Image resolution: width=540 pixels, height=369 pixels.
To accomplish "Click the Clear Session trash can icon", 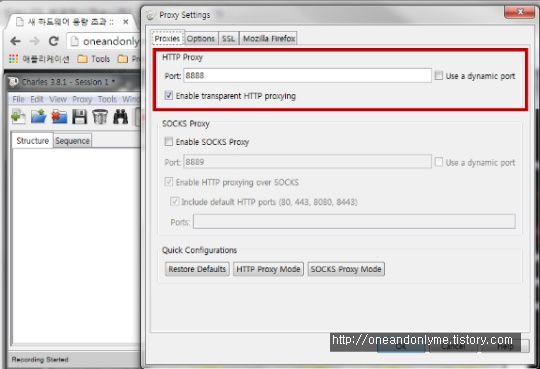I will [100, 117].
